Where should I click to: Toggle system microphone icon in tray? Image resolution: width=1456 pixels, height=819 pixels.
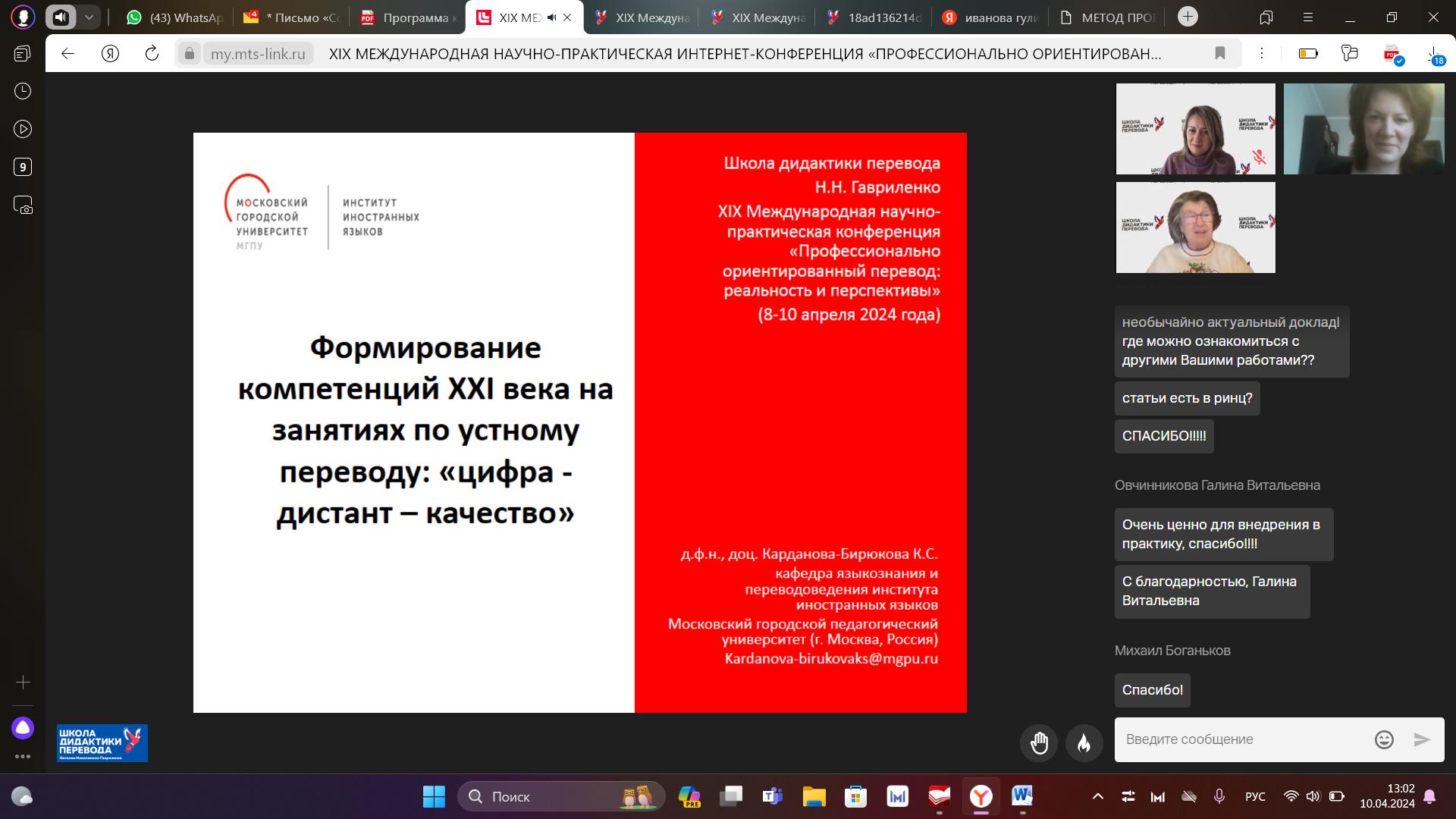[1219, 796]
